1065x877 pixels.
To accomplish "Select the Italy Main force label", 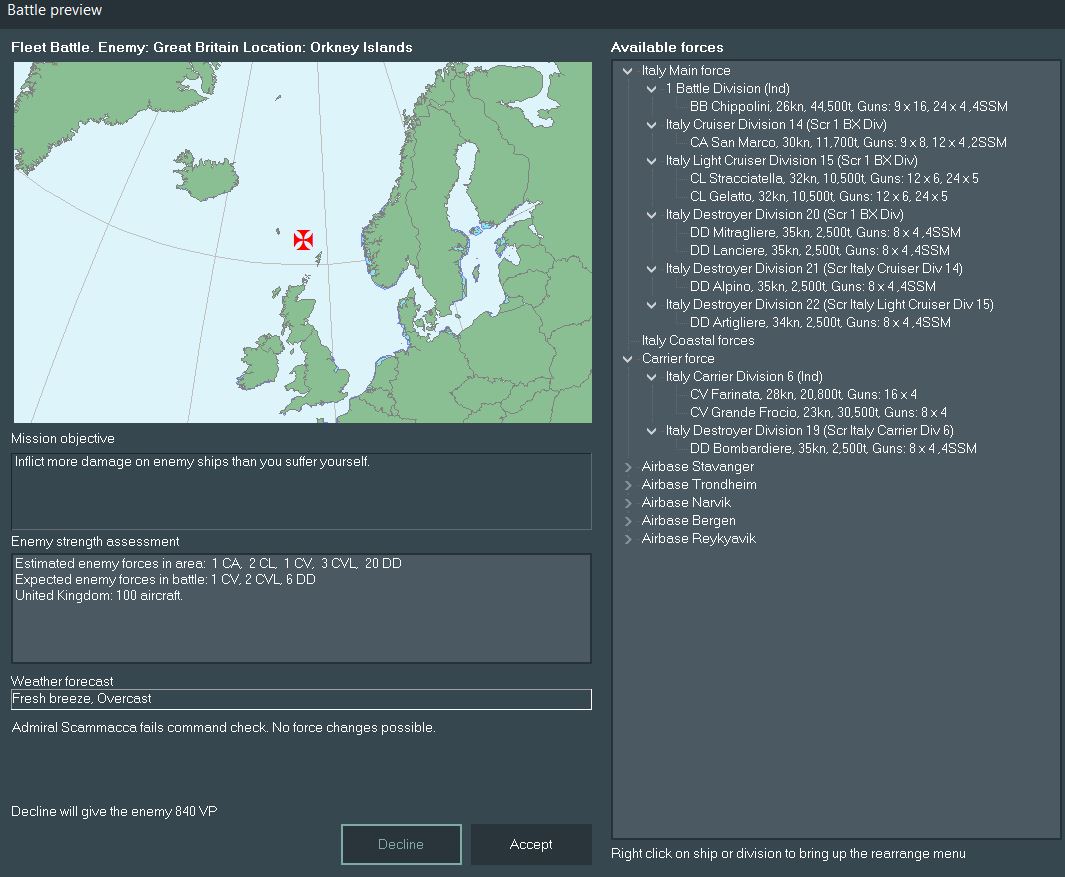I will tap(686, 71).
